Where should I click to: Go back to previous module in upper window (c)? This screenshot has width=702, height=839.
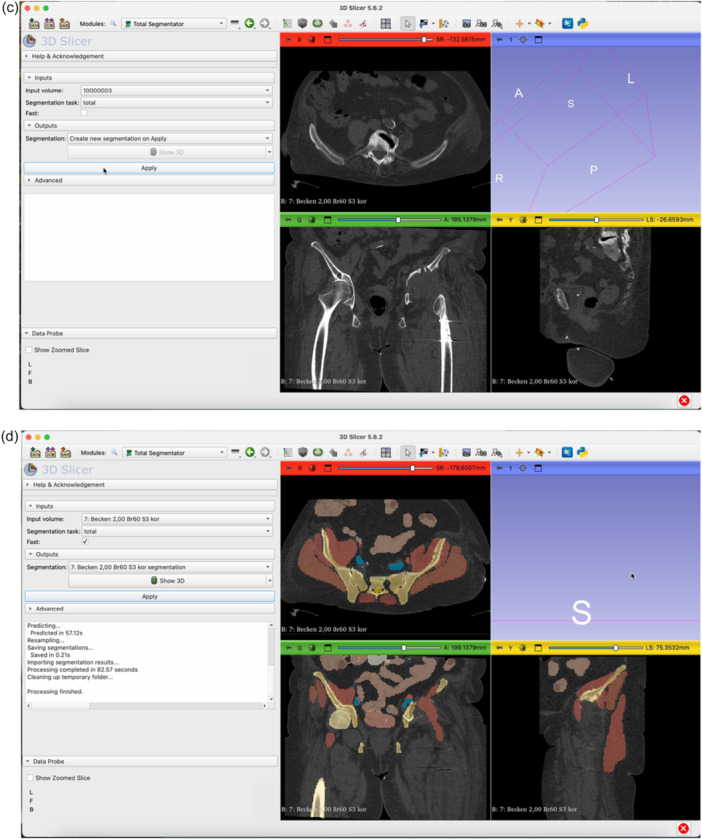point(249,23)
